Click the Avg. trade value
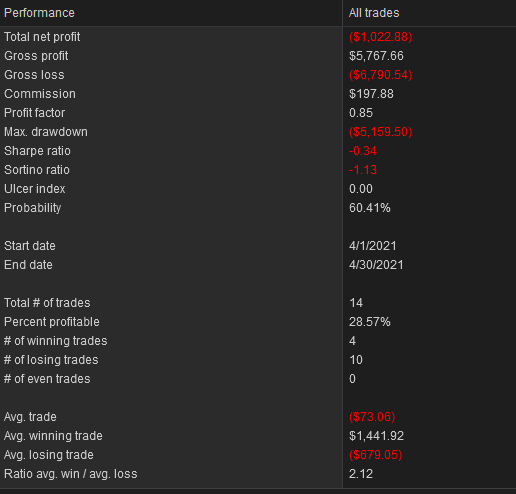Viewport: 516px width, 494px height. pos(372,417)
